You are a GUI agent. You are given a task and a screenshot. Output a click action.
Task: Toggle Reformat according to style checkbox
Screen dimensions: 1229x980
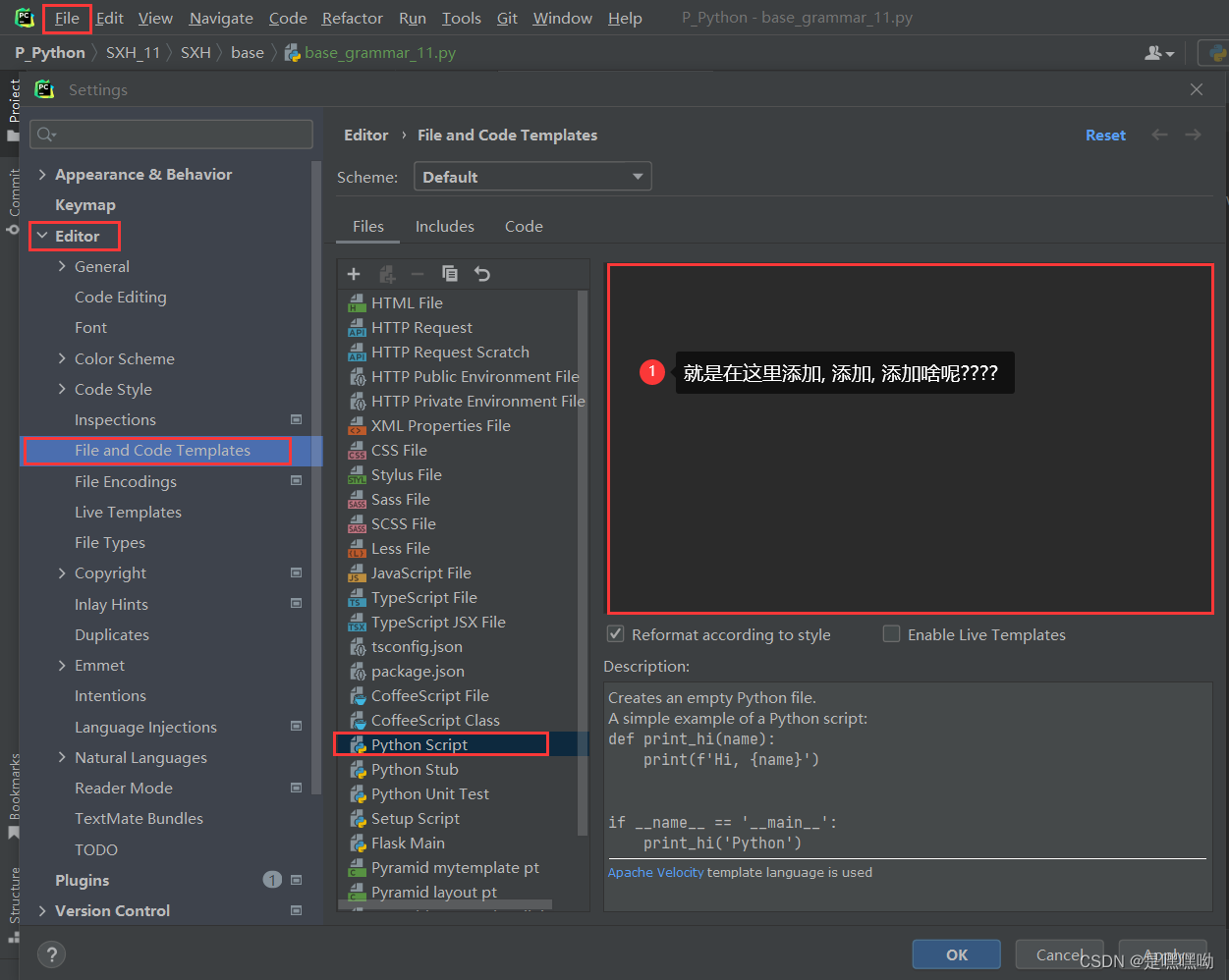(x=616, y=634)
